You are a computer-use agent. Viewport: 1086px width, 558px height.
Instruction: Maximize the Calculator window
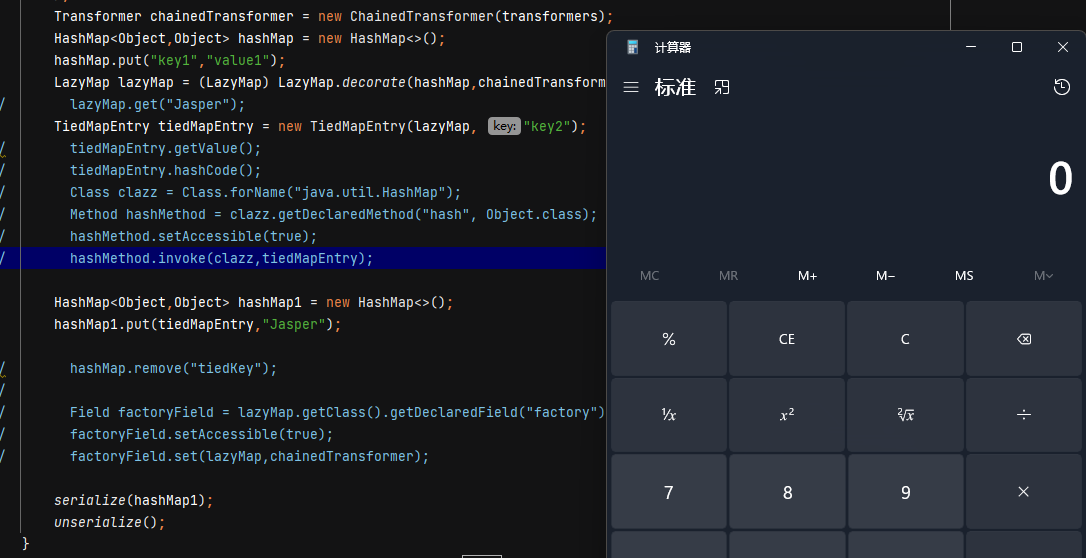[1017, 47]
